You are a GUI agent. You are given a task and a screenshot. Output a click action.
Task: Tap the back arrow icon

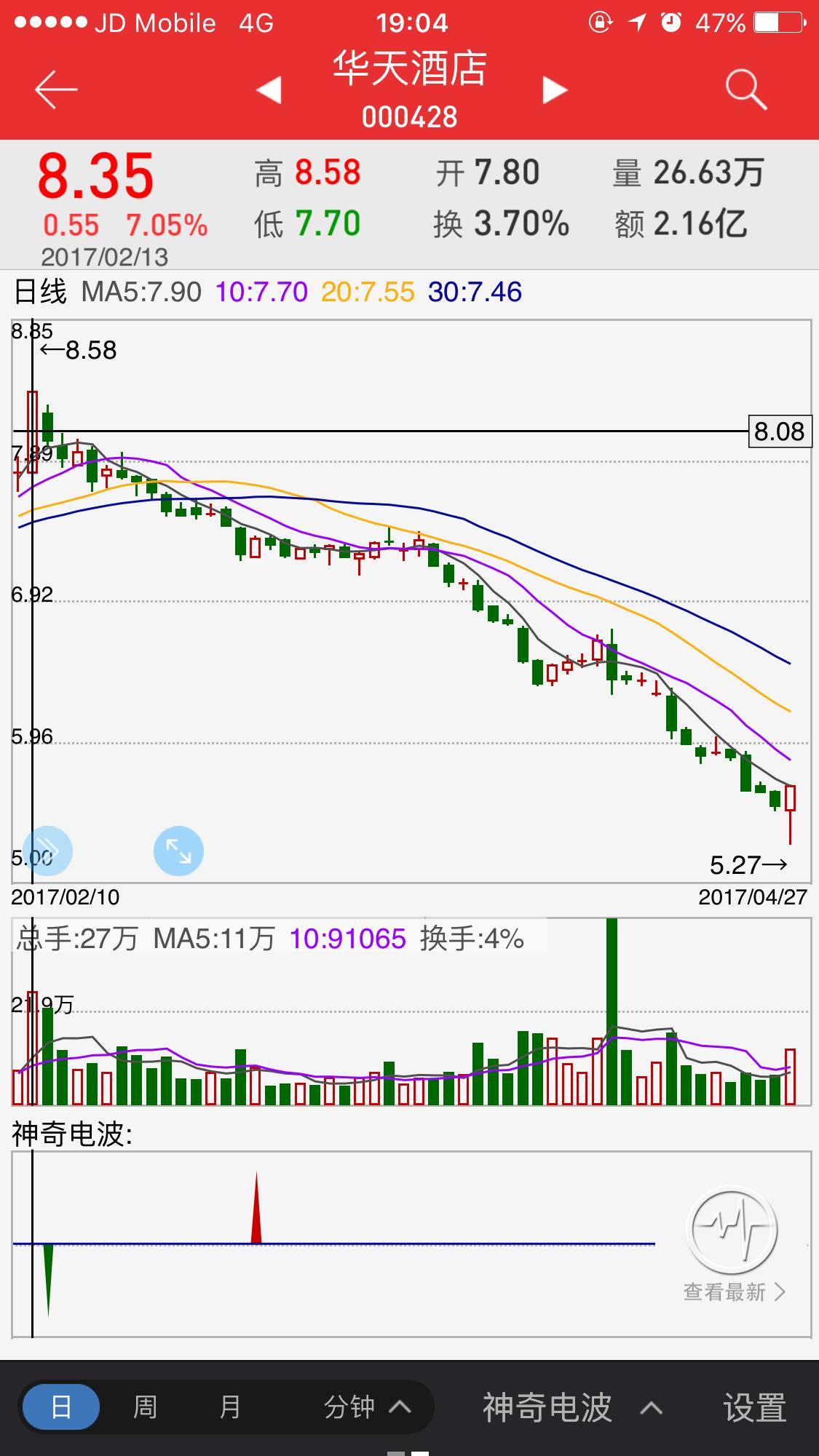[56, 90]
